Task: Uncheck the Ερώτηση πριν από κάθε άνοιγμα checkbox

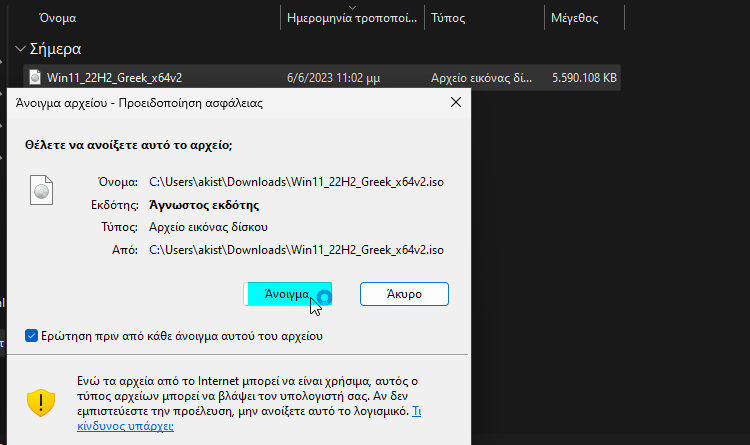Action: [33, 336]
